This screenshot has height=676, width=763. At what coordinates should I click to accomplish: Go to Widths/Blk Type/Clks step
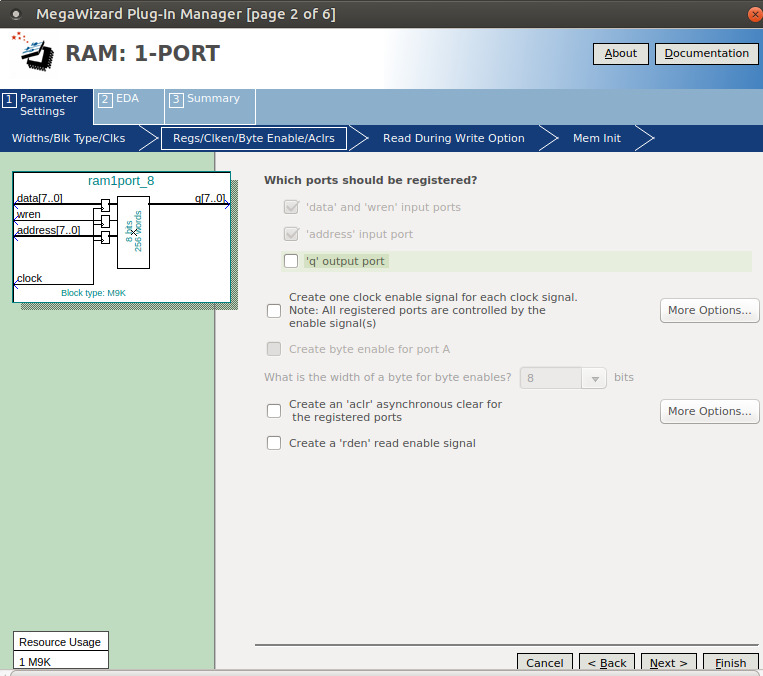tap(69, 138)
